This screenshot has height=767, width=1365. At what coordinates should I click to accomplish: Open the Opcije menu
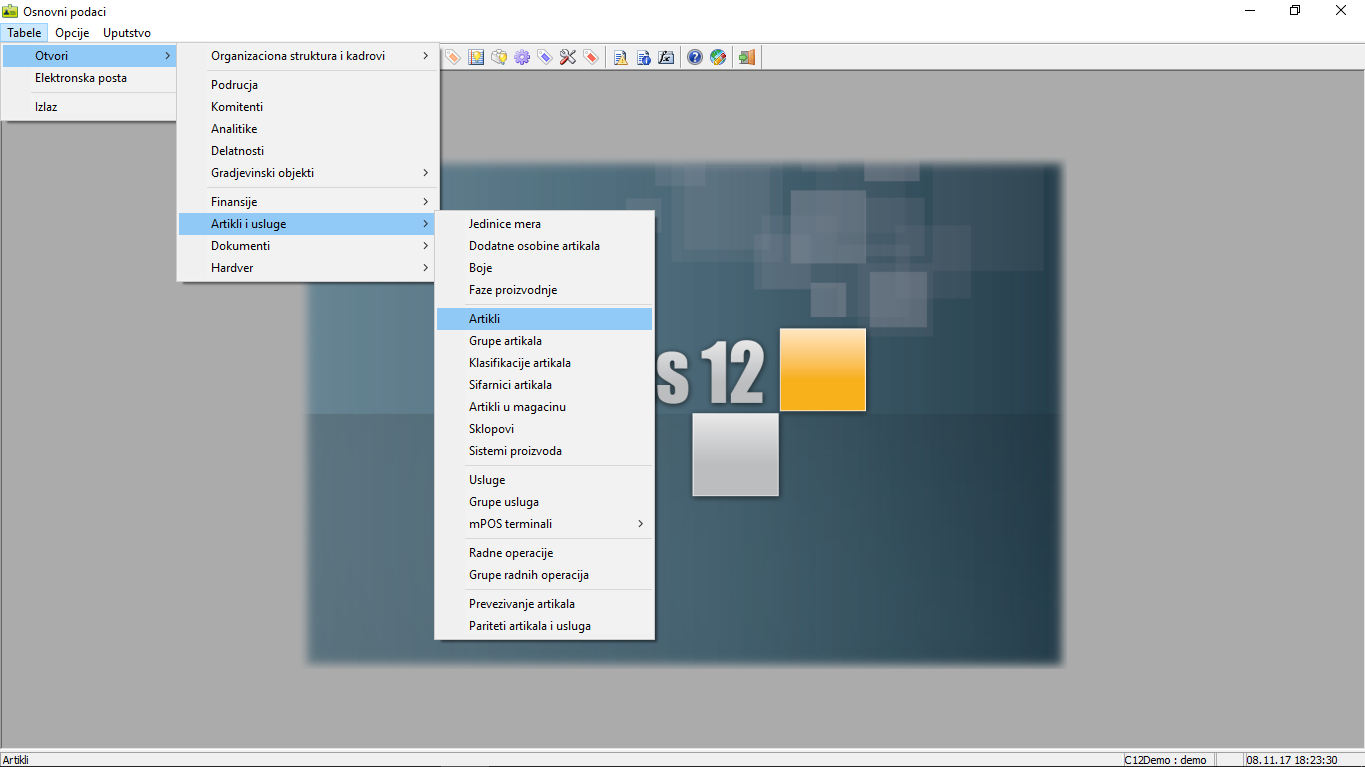(x=72, y=33)
